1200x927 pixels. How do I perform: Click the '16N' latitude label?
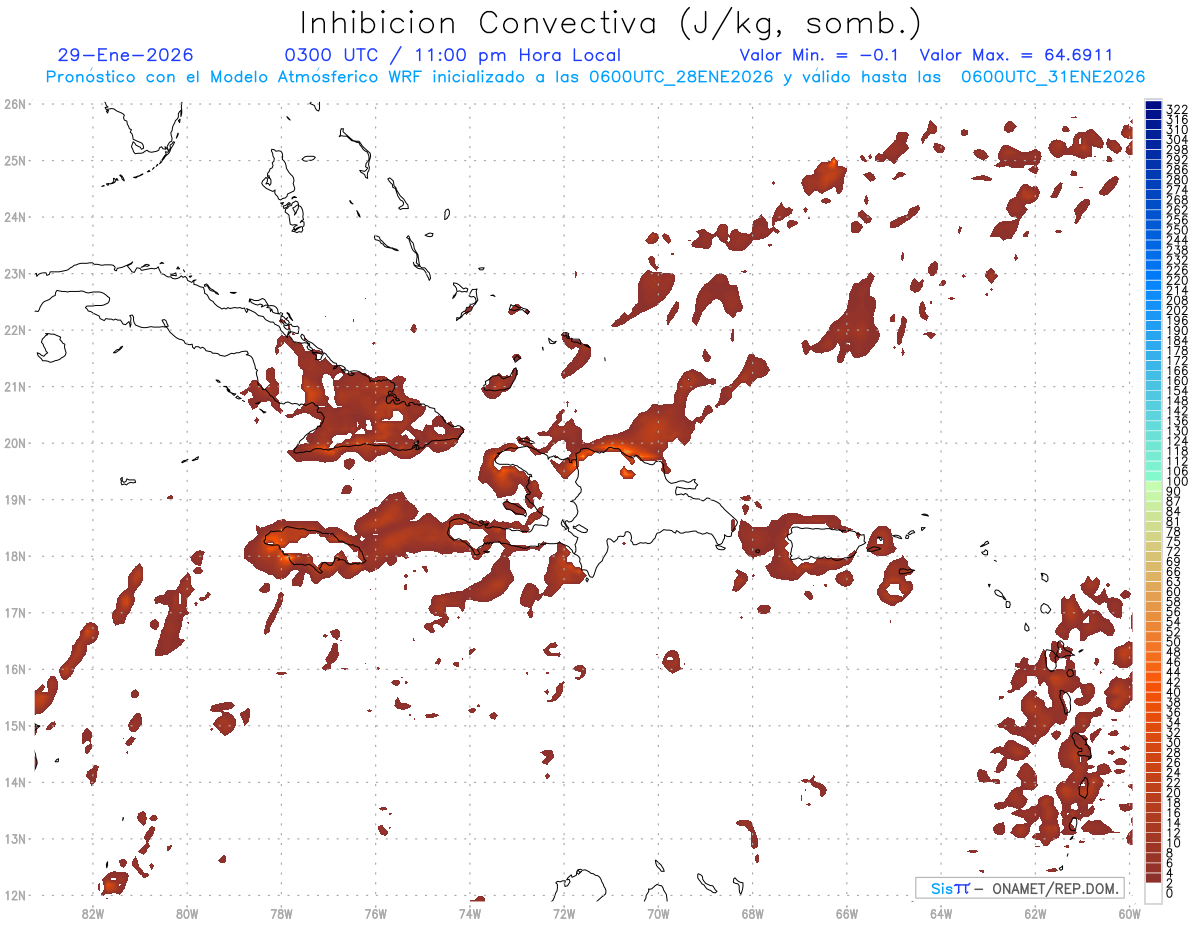pos(15,669)
